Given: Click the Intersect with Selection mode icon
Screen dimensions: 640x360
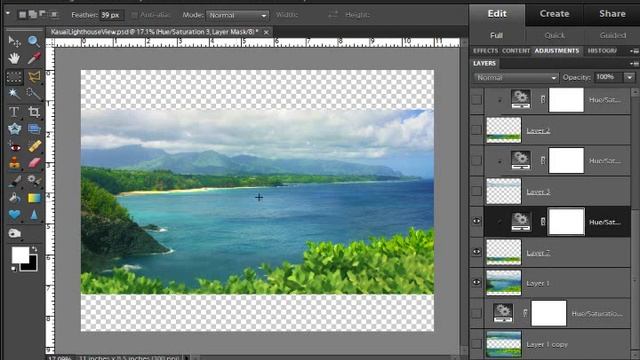Looking at the screenshot, I should [x=53, y=15].
